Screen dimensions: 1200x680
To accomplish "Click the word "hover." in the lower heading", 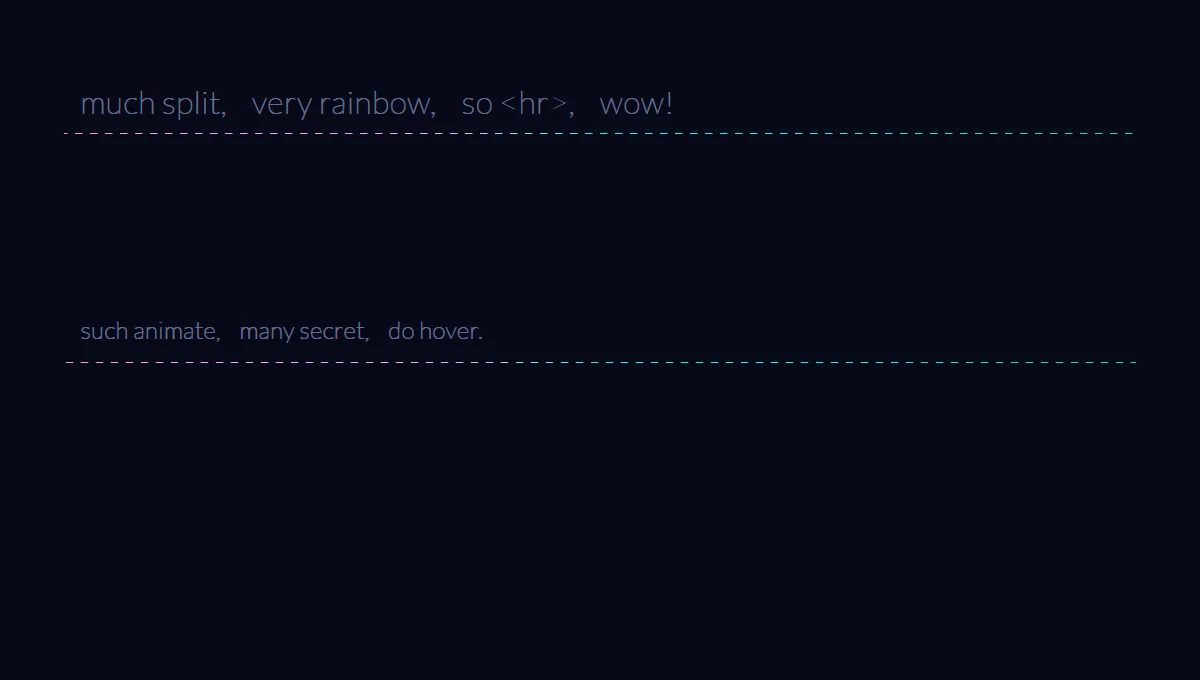I will (451, 331).
